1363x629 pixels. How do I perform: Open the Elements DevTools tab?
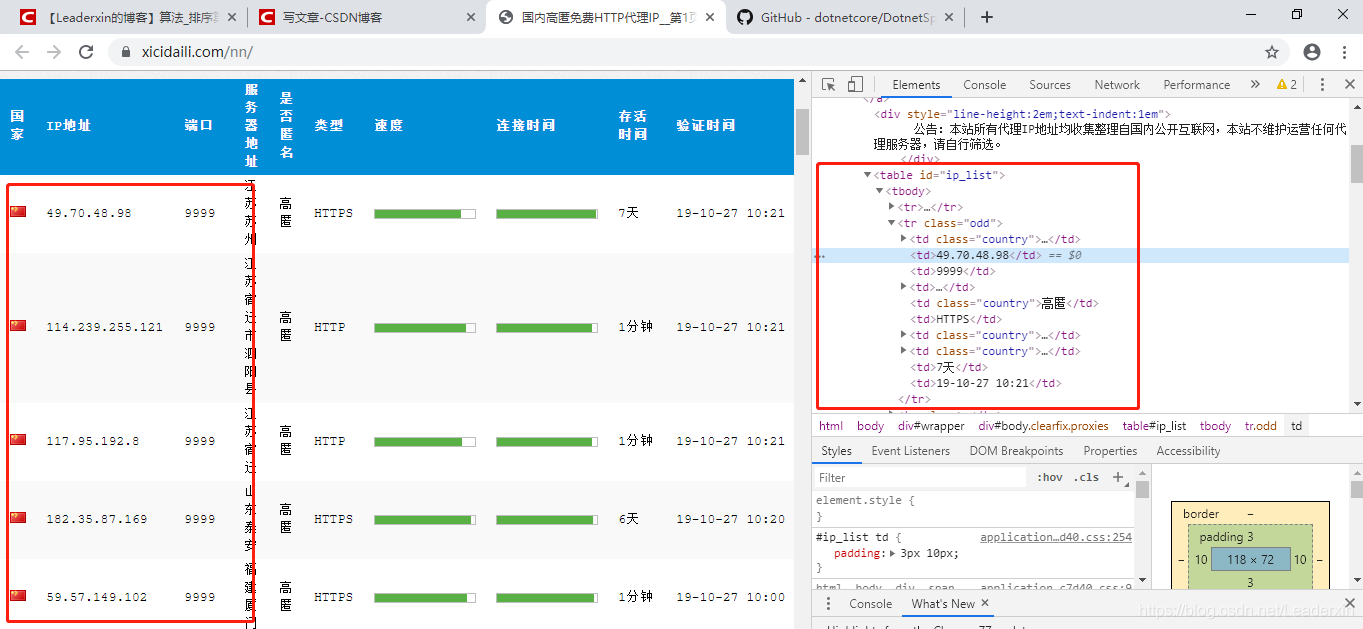coord(916,85)
